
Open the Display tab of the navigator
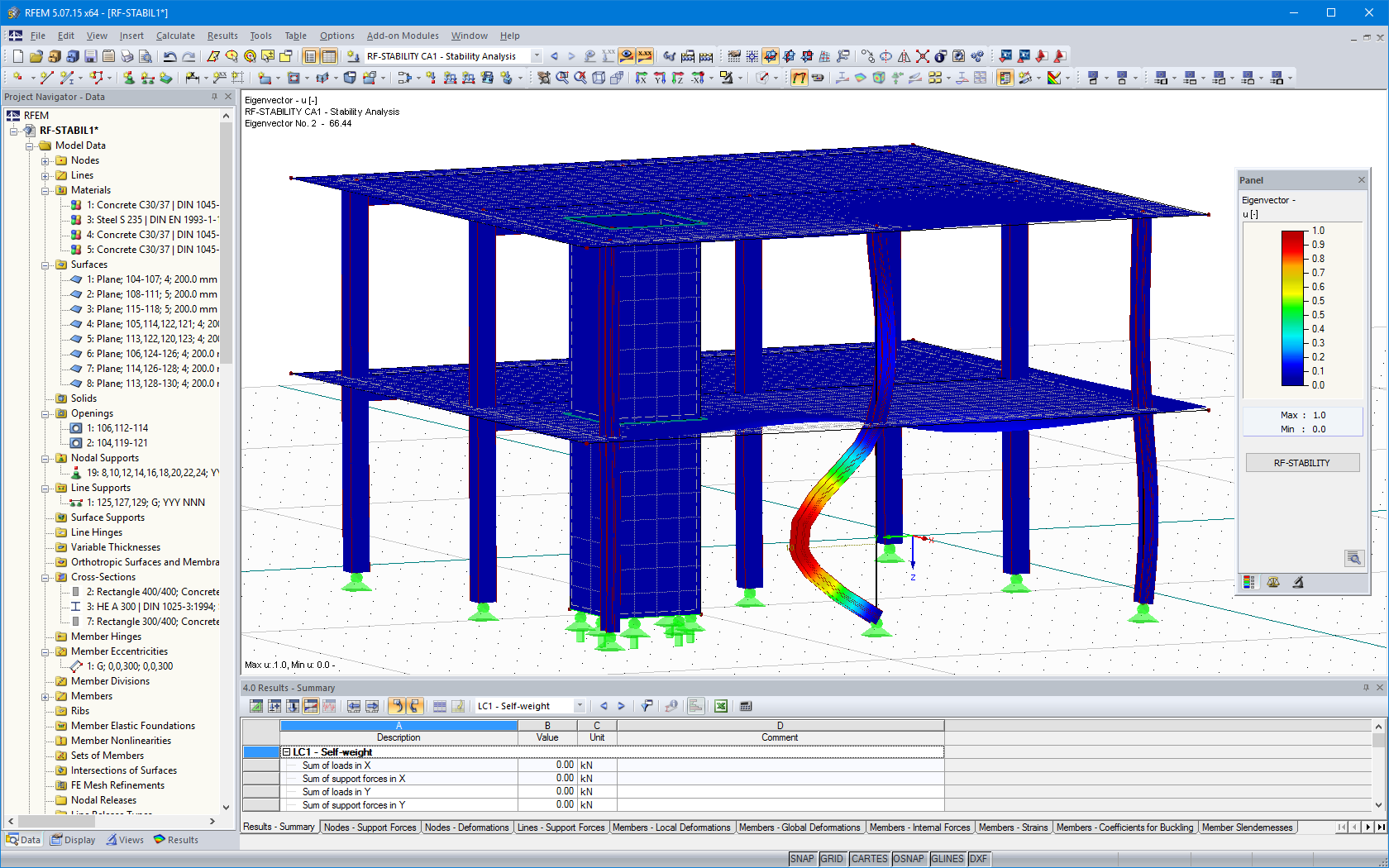tap(73, 840)
